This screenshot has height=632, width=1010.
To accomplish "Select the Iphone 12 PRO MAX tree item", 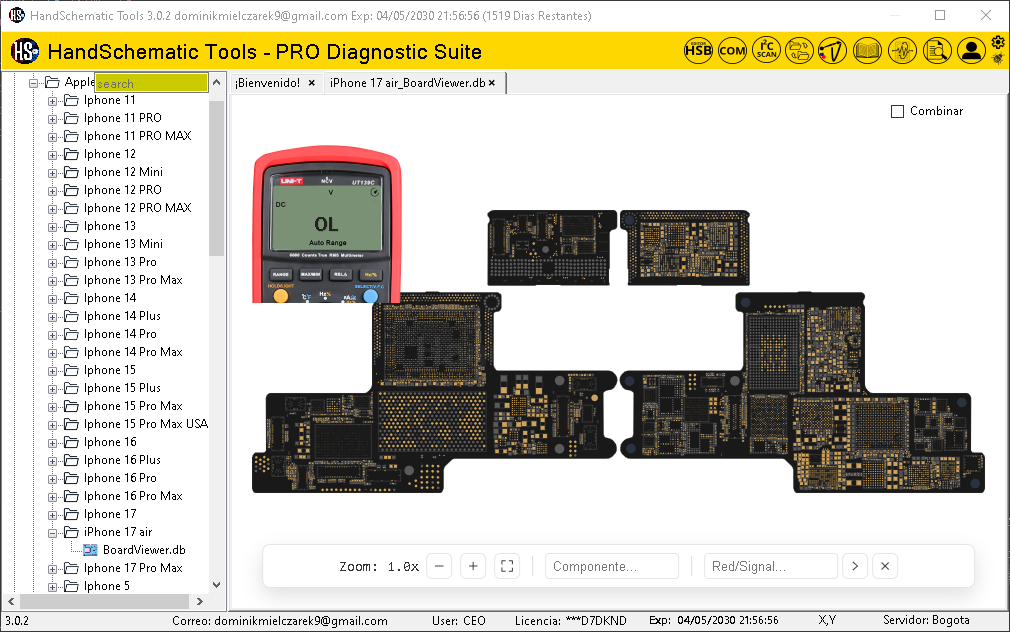I will point(137,208).
